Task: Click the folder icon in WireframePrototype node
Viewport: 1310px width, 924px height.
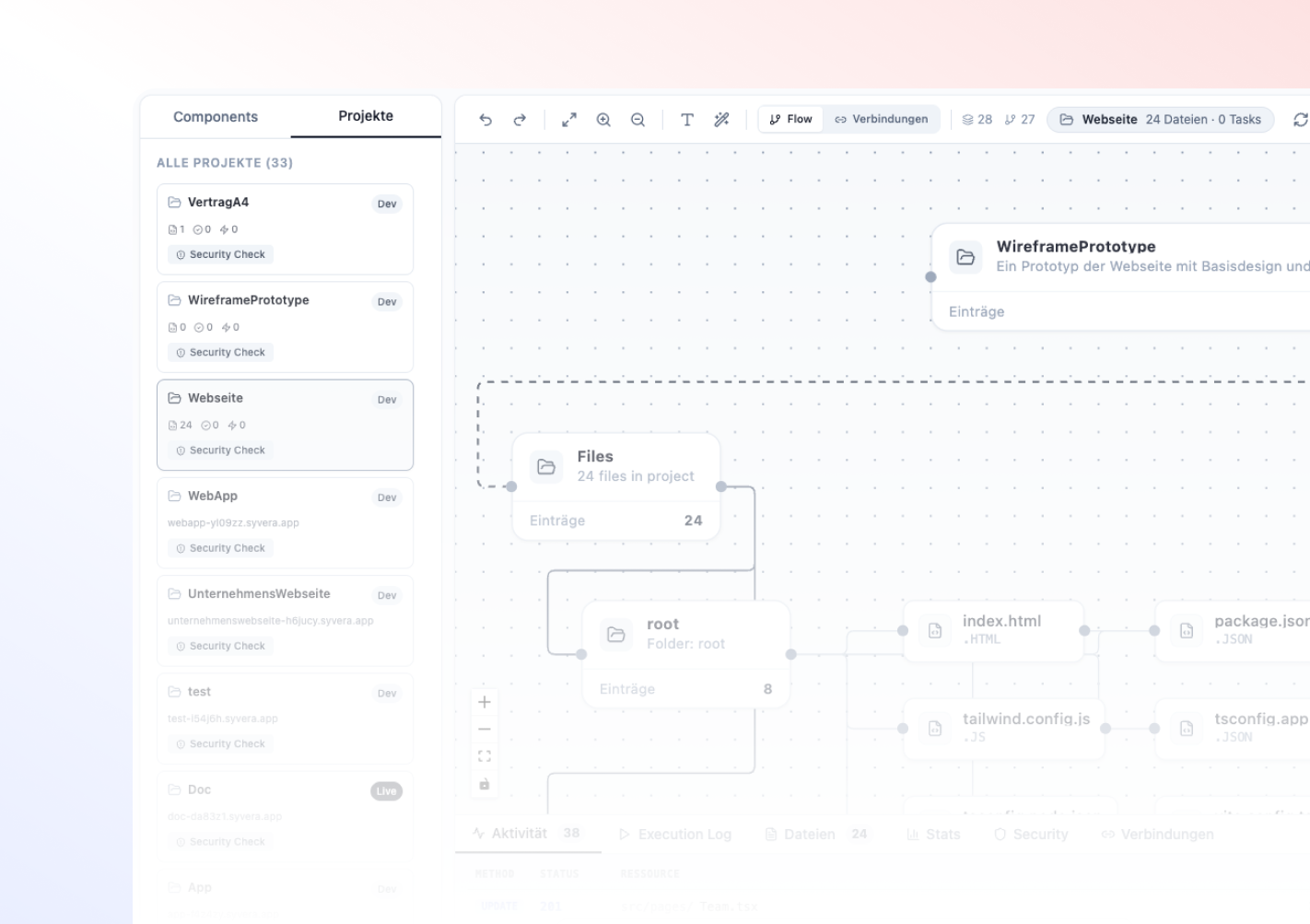Action: [x=965, y=257]
